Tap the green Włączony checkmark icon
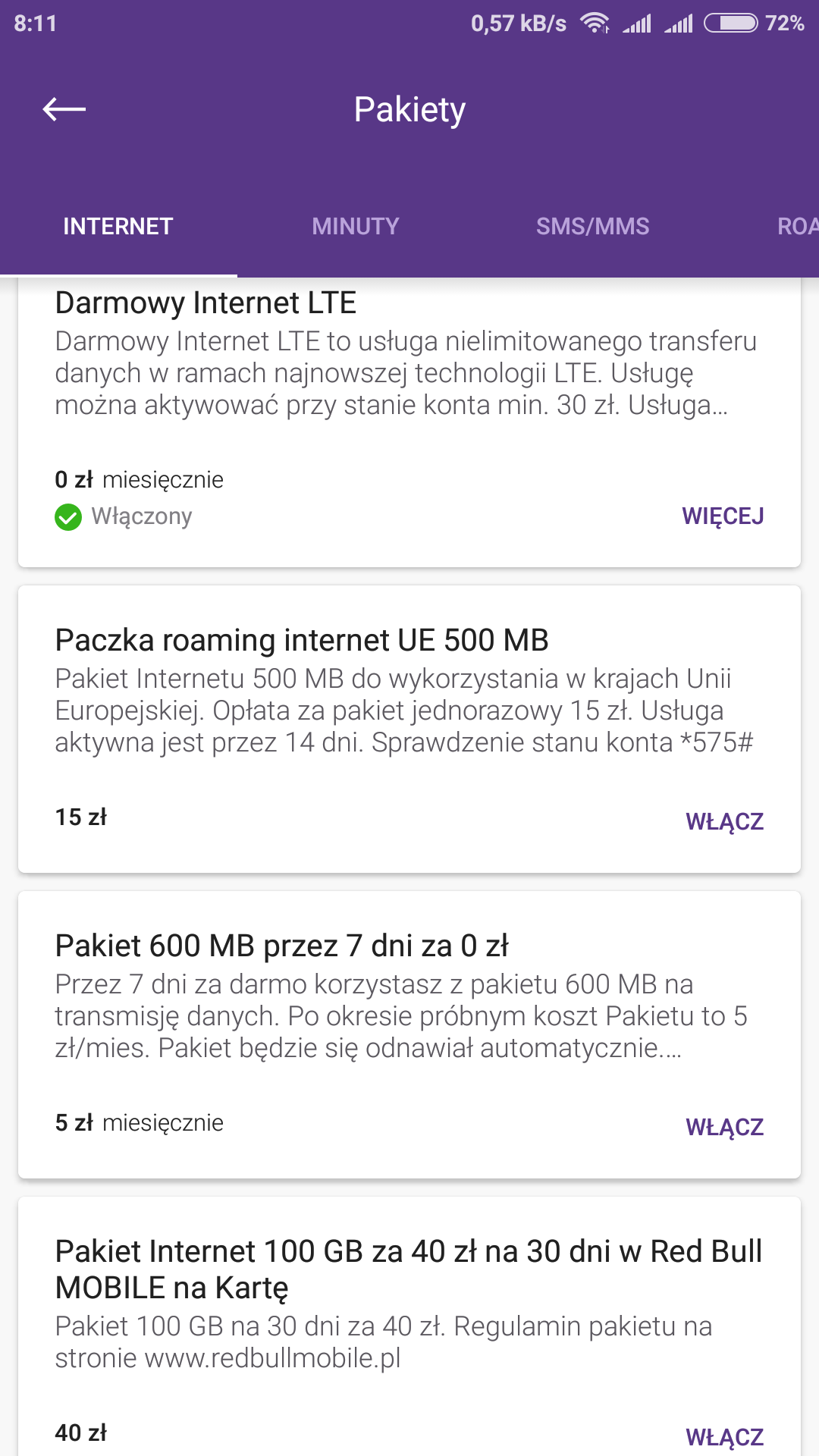Image resolution: width=819 pixels, height=1456 pixels. (68, 517)
